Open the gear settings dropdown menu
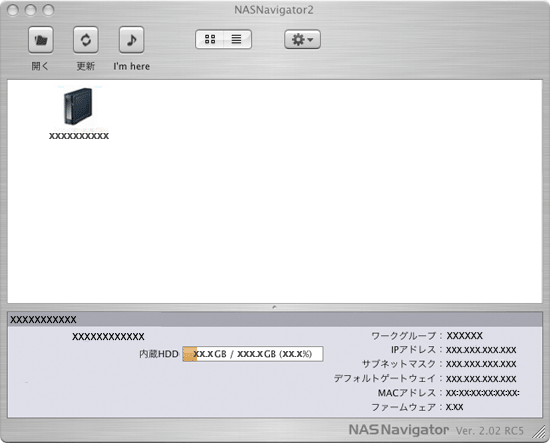550x443 pixels. click(302, 39)
